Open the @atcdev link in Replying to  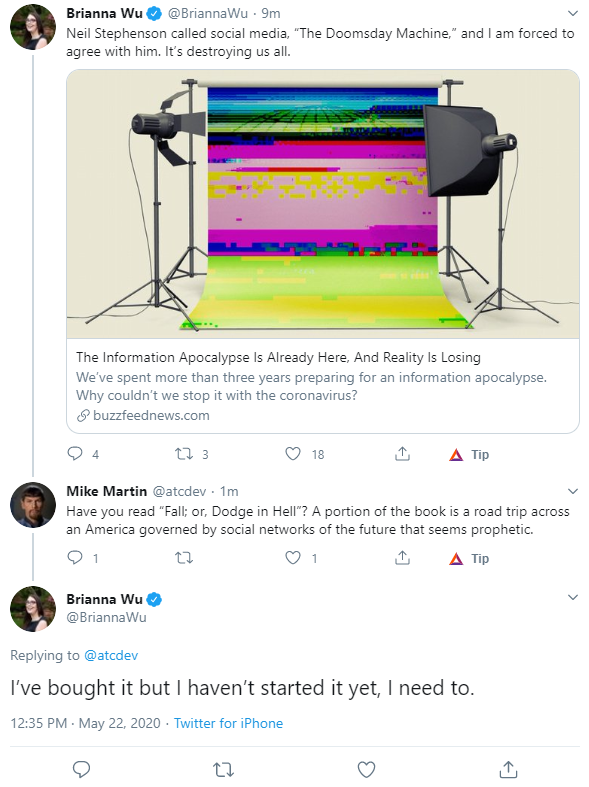(111, 655)
